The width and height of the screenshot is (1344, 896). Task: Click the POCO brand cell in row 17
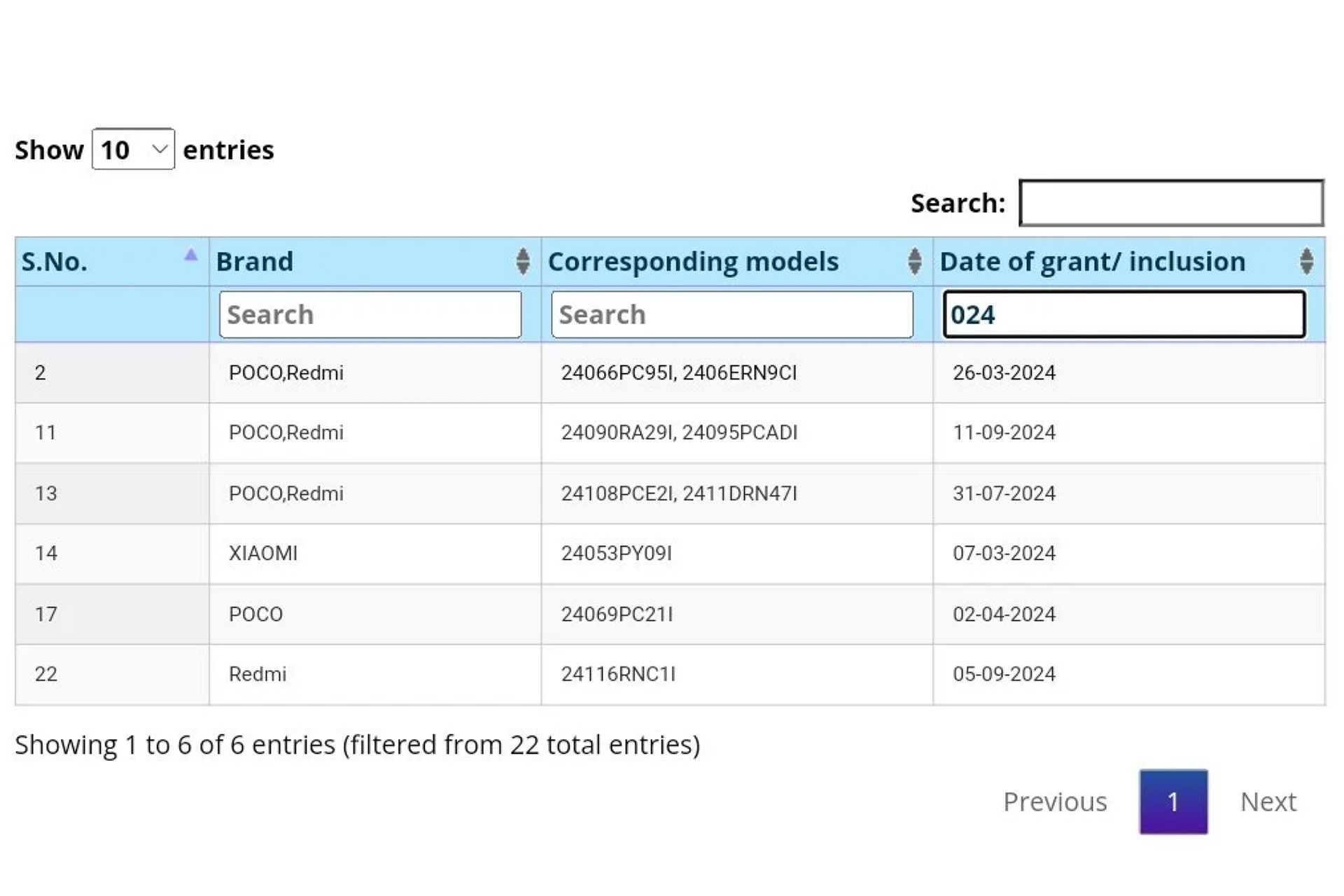coord(374,615)
